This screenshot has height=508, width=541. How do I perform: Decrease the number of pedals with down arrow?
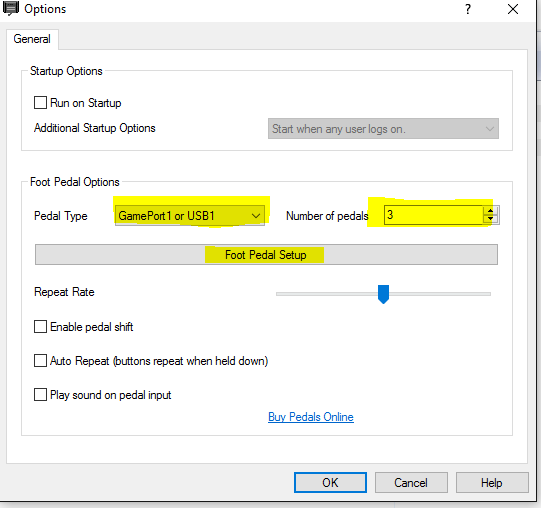click(490, 219)
